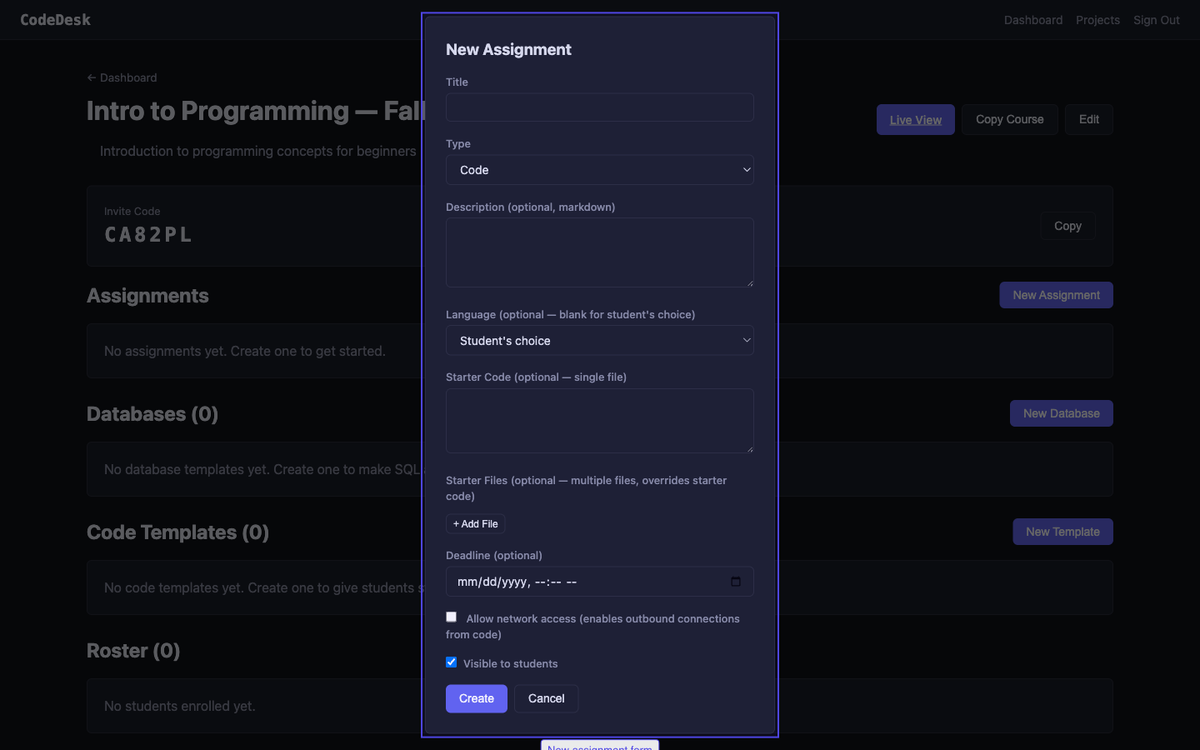Viewport: 1200px width, 750px height.
Task: Open the calendar picker on the Deadline field
Action: (737, 581)
